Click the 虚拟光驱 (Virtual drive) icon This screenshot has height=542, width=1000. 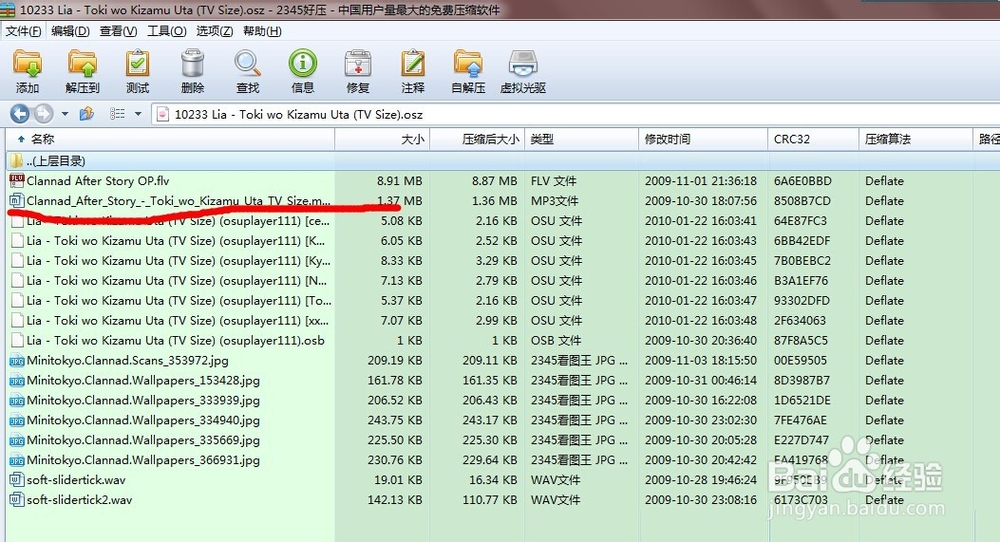pyautogui.click(x=523, y=71)
